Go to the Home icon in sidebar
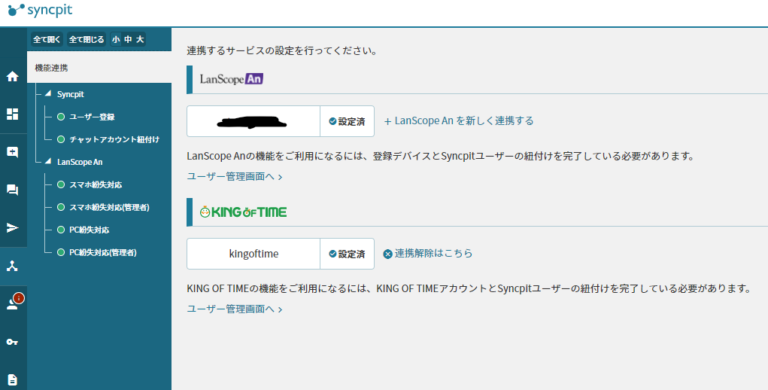Viewport: 768px width, 390px height. (x=13, y=76)
